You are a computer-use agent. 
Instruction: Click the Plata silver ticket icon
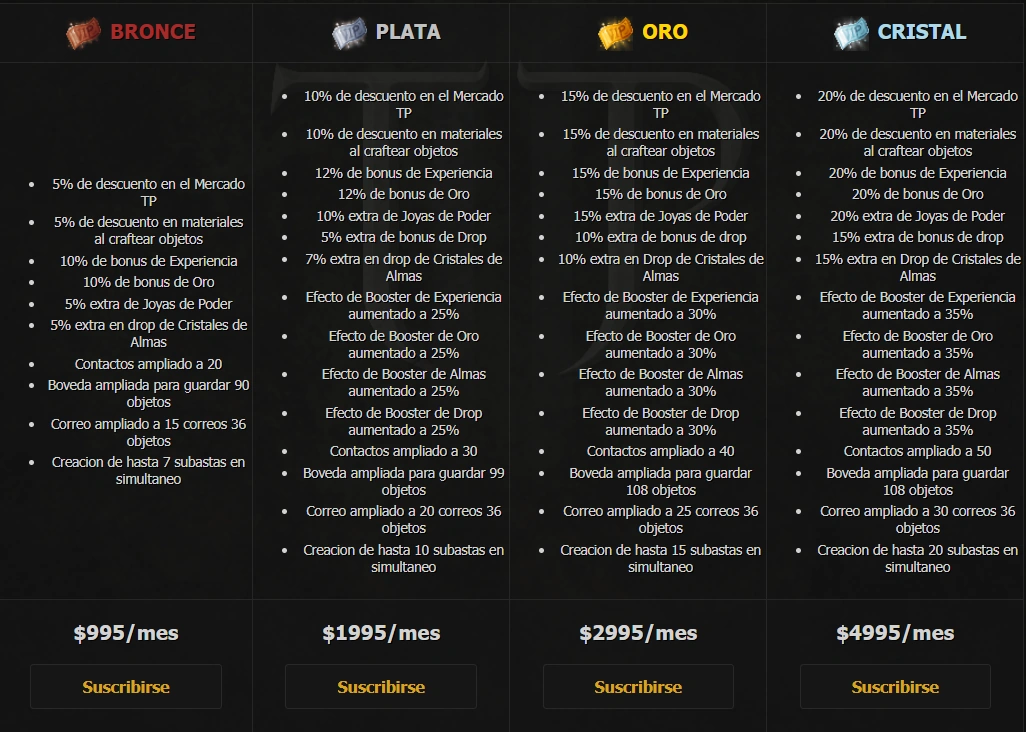[x=350, y=33]
